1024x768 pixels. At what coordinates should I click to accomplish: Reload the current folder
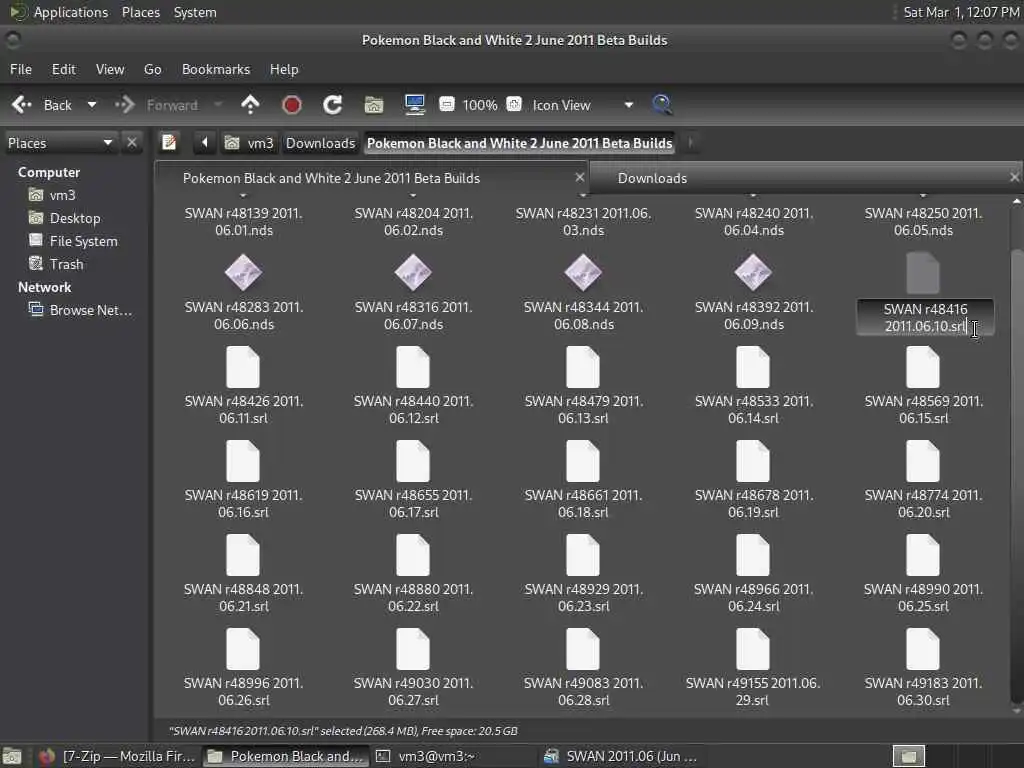[x=332, y=104]
